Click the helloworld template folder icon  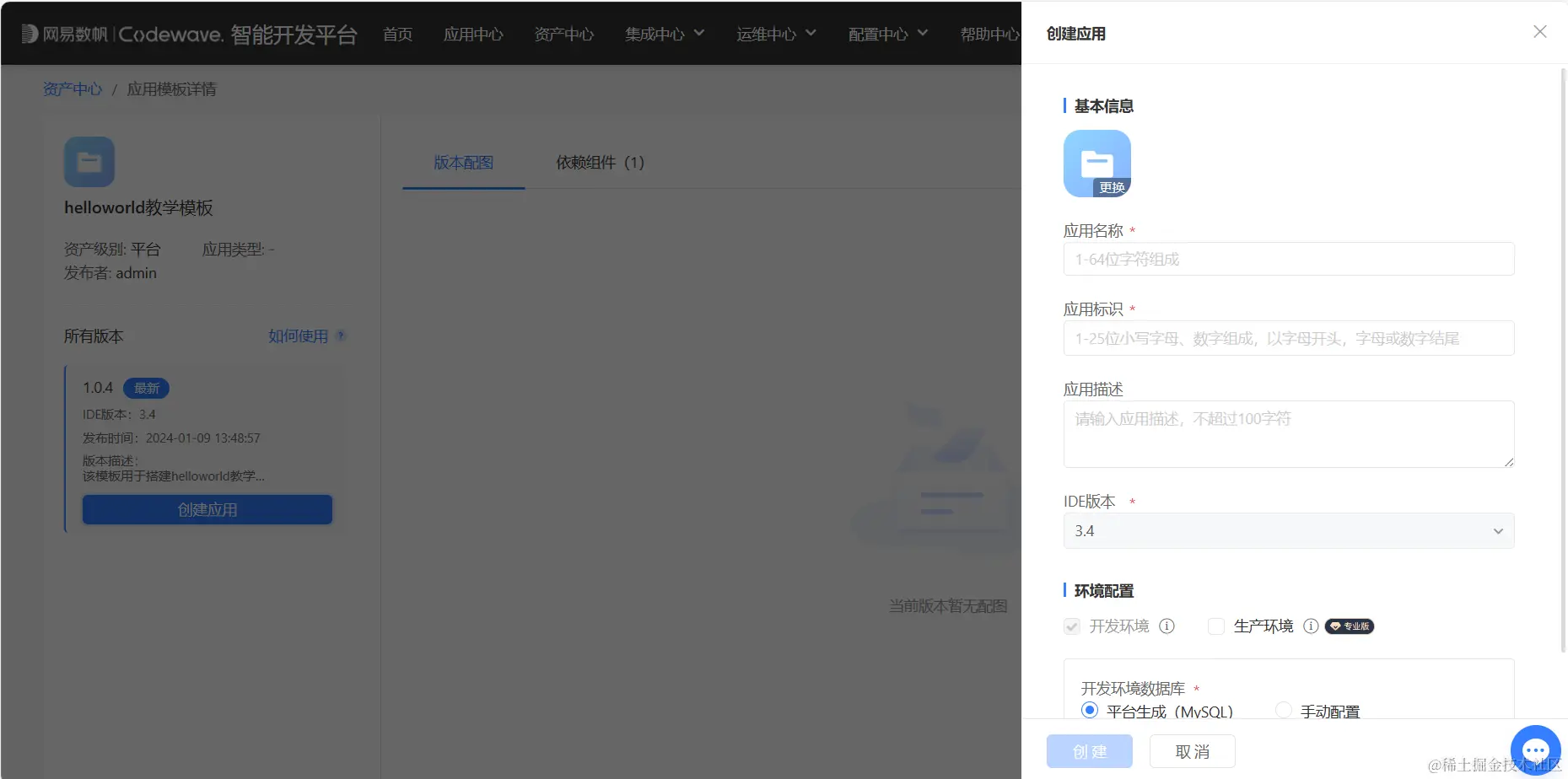[x=89, y=162]
